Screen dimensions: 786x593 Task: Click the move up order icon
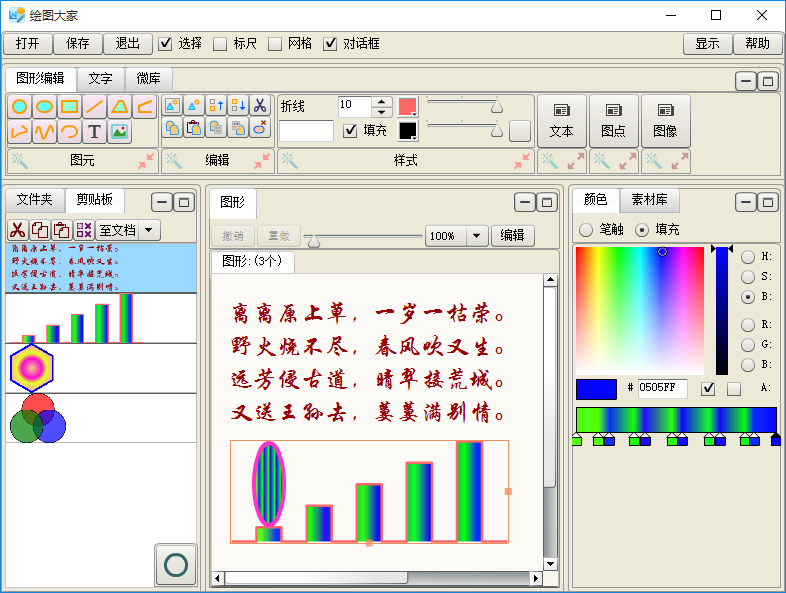tap(216, 105)
